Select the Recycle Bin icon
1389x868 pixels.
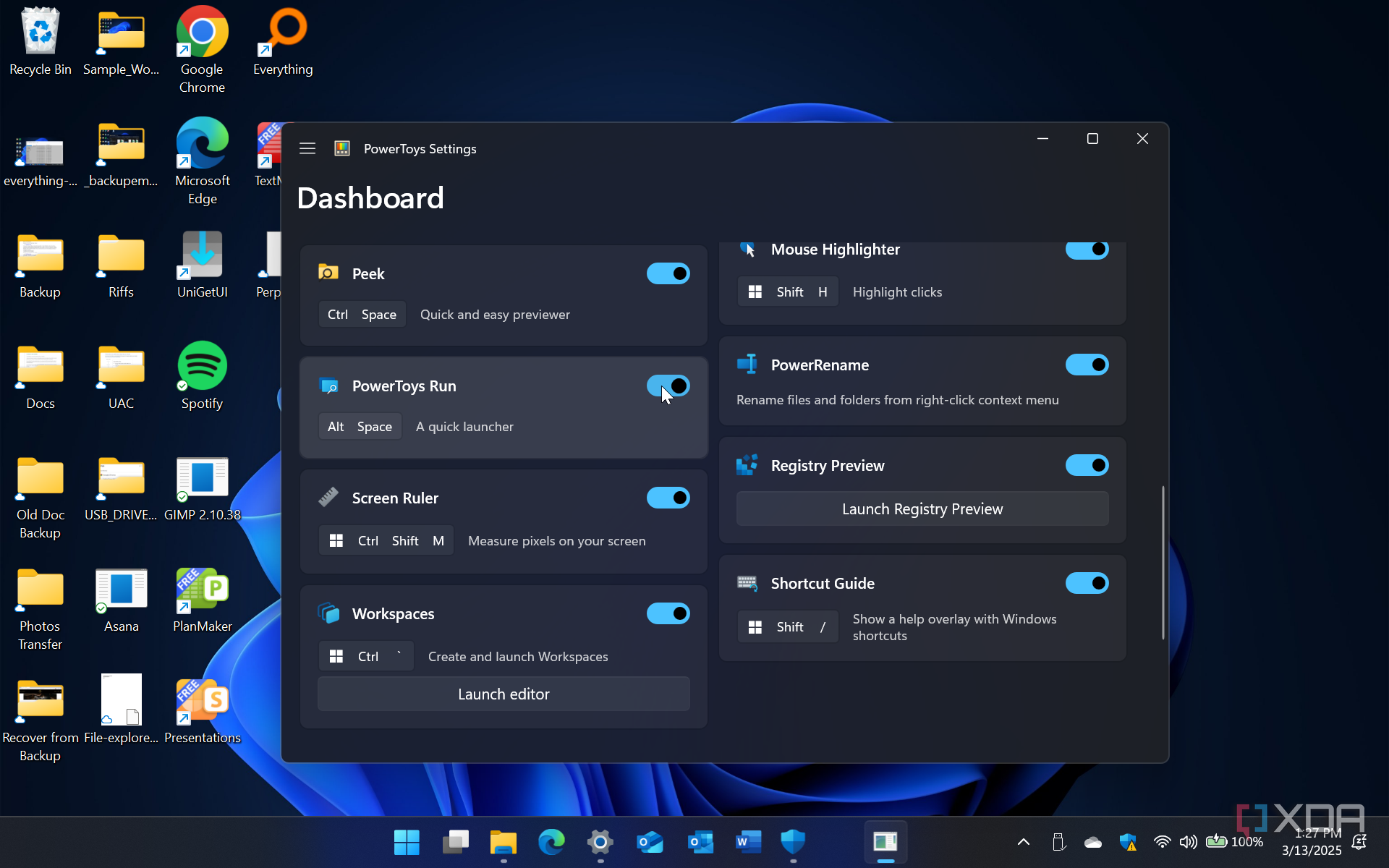tap(41, 42)
